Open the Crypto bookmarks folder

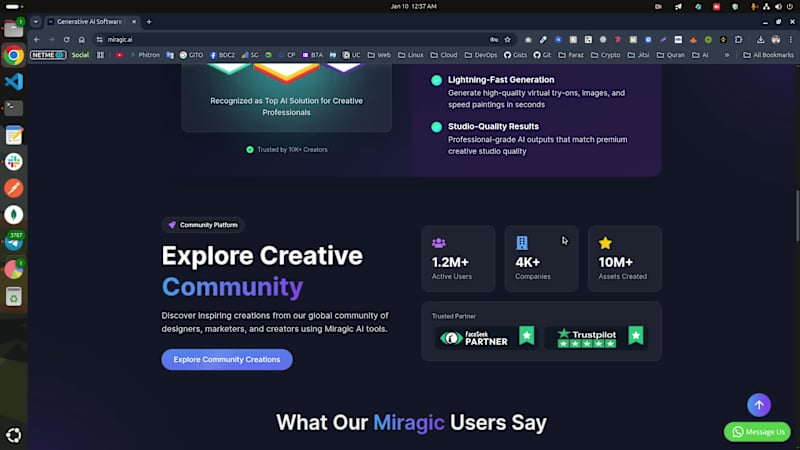[x=606, y=55]
